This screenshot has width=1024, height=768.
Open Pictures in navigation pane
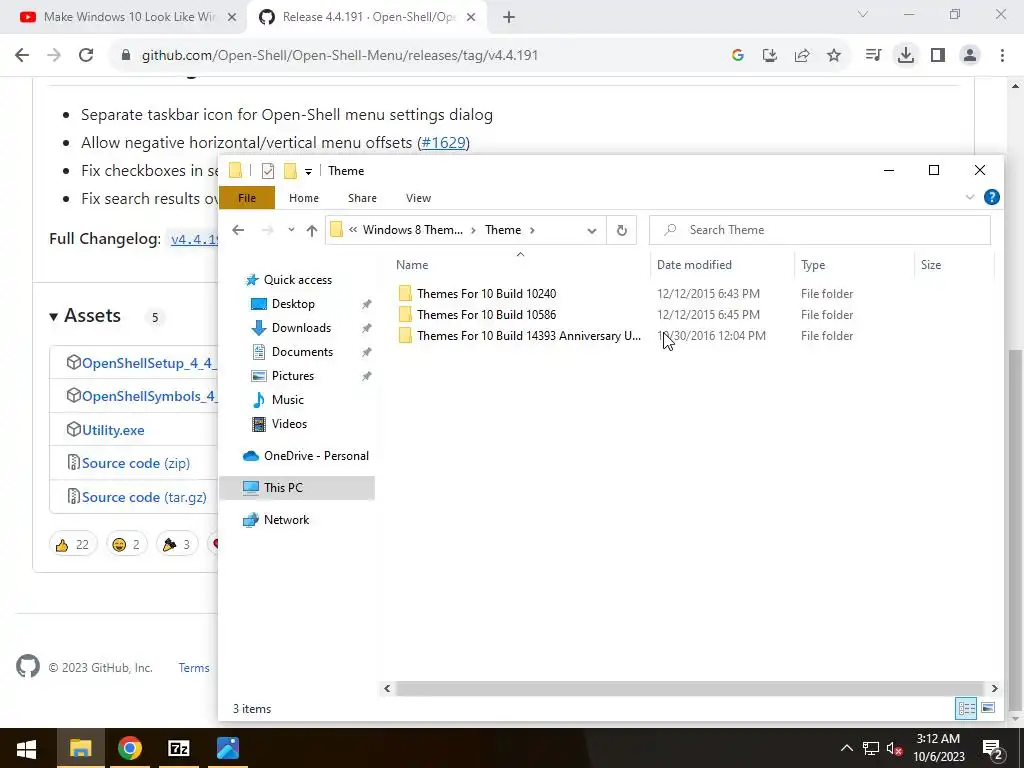293,376
